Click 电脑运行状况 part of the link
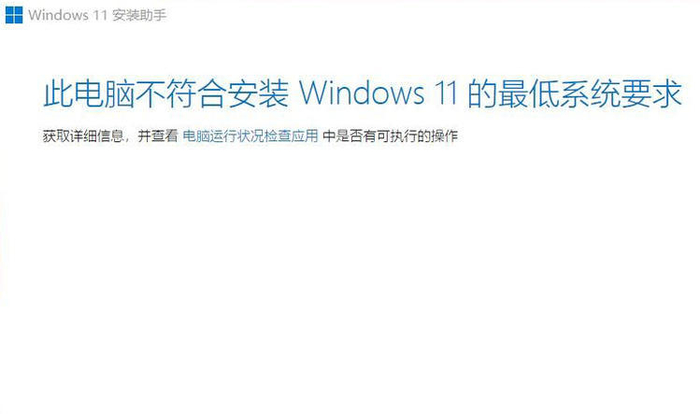The image size is (700, 414). (223, 136)
